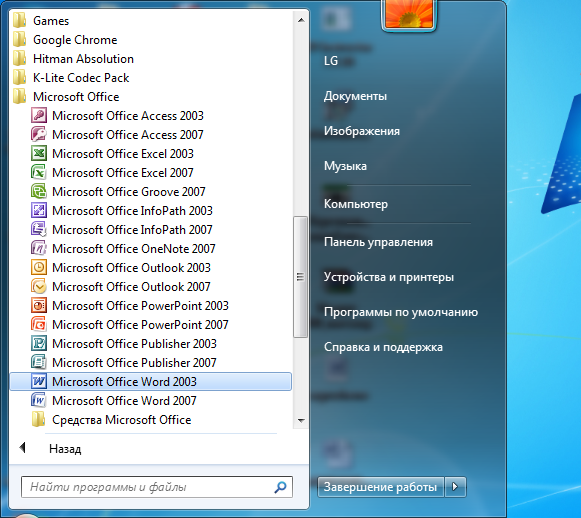Open shutdown options arrow next to Завершение работы
This screenshot has height=518, width=581.
point(455,487)
